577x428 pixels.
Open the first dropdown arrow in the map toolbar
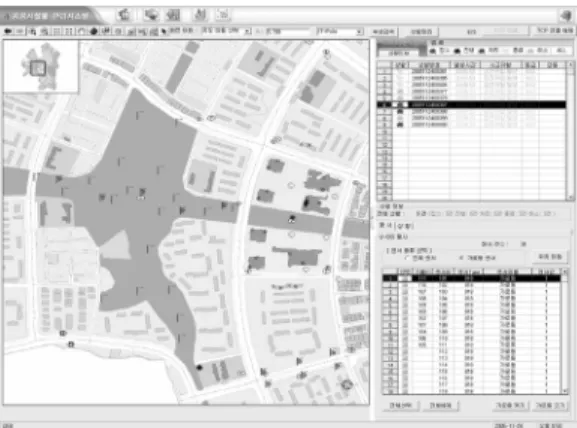[x=248, y=32]
